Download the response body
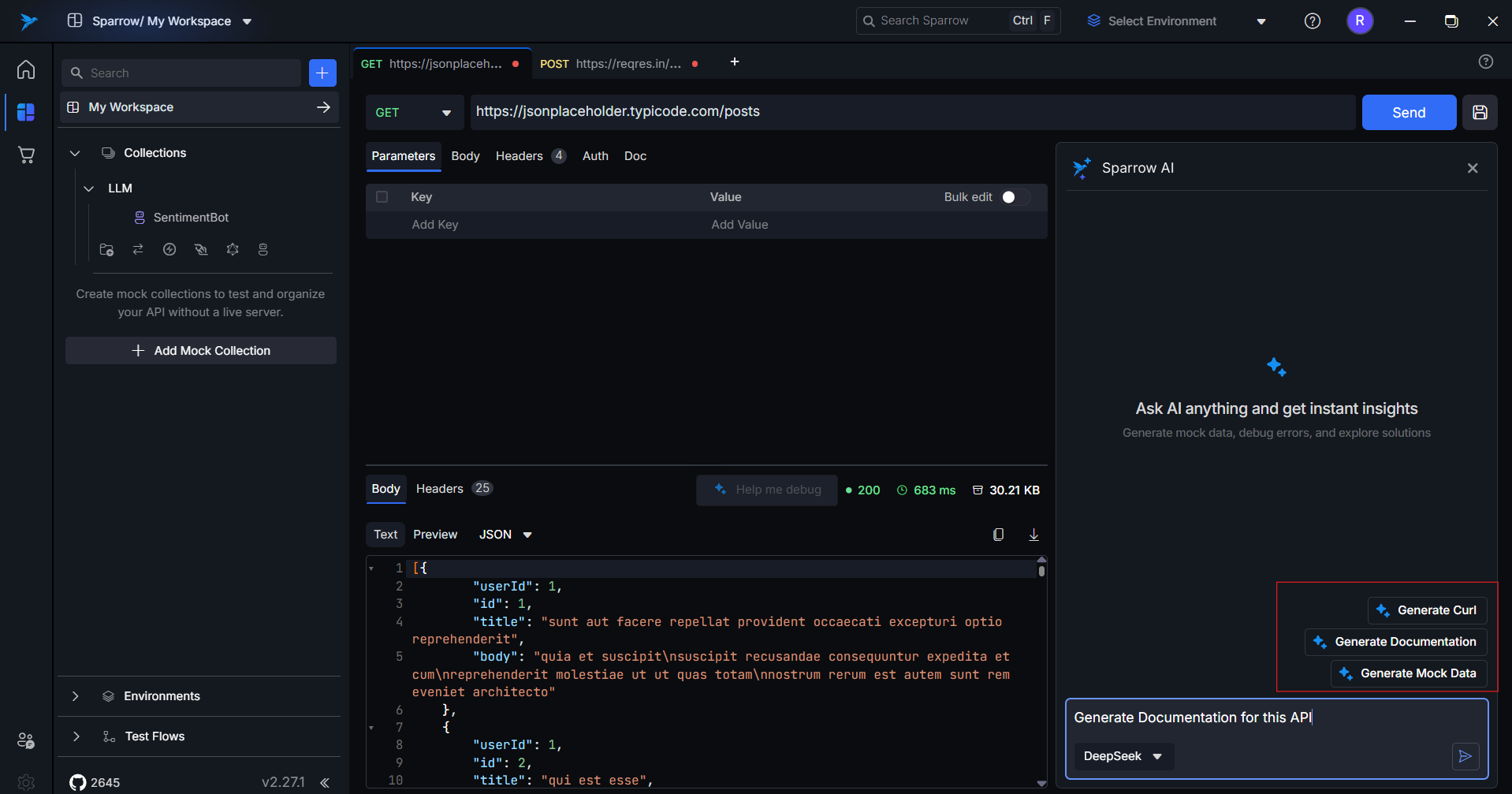The height and width of the screenshot is (794, 1512). pos(1033,535)
